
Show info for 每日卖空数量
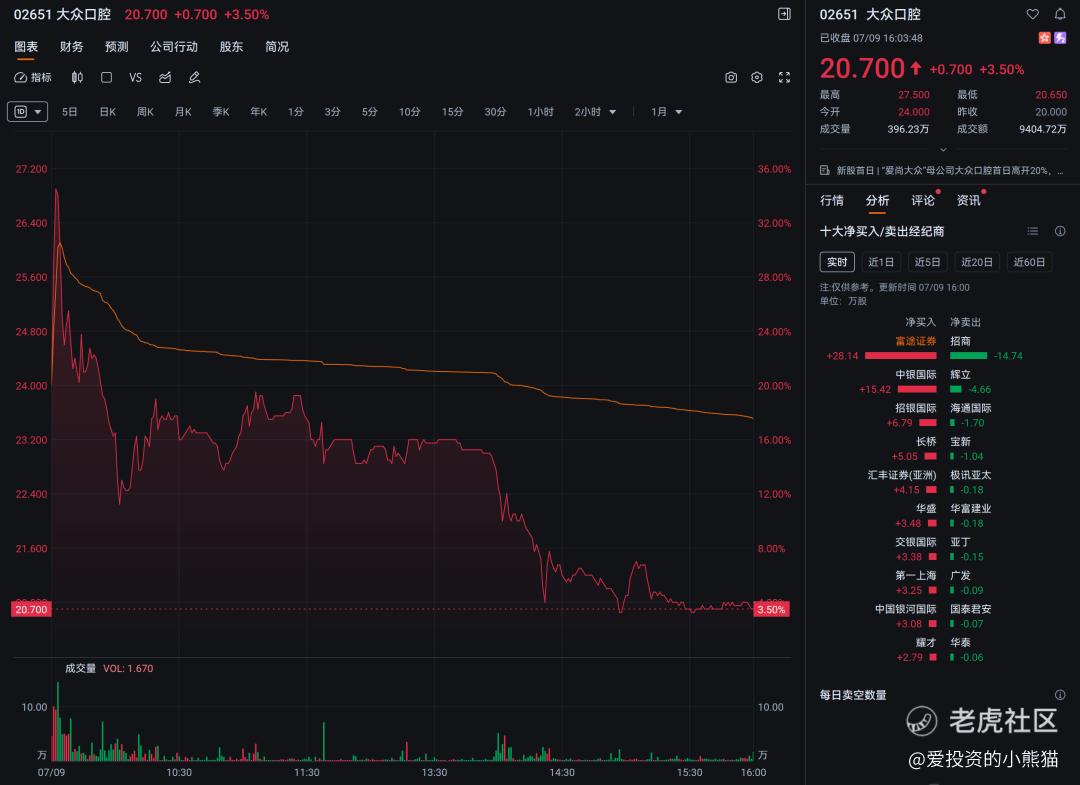click(1060, 695)
